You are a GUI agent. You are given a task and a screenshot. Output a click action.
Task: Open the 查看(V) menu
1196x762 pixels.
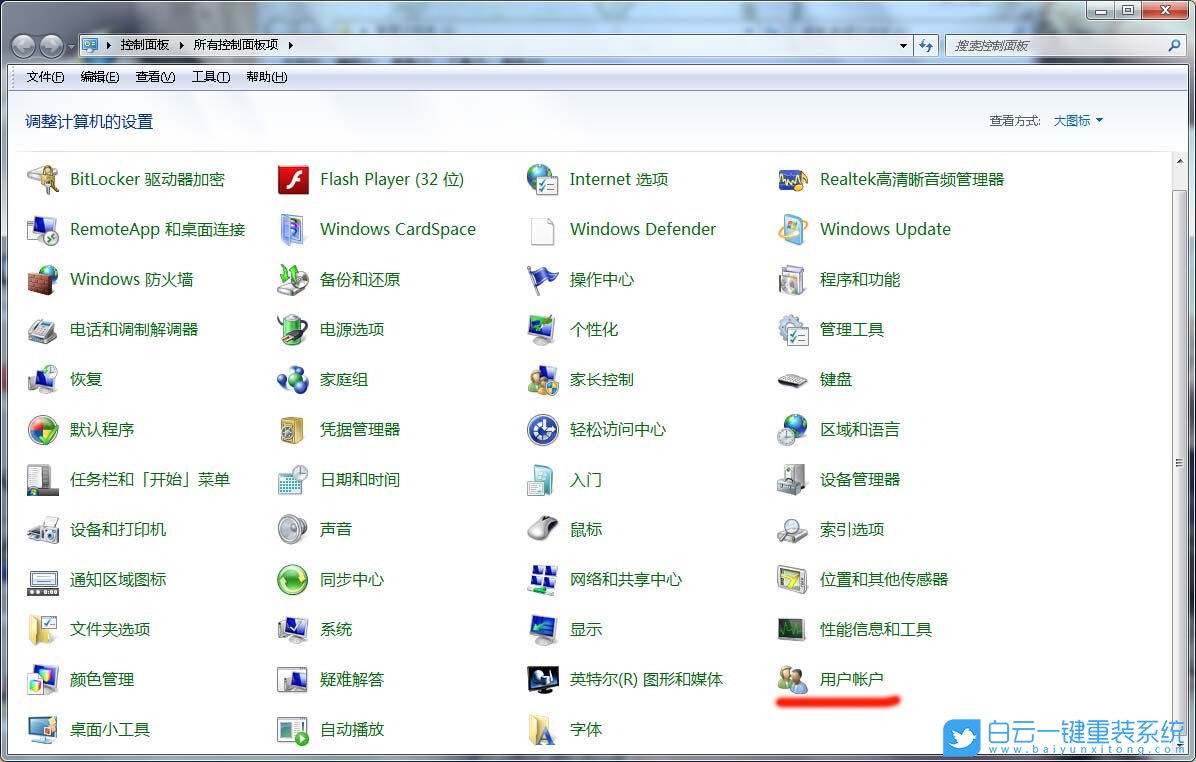point(154,77)
